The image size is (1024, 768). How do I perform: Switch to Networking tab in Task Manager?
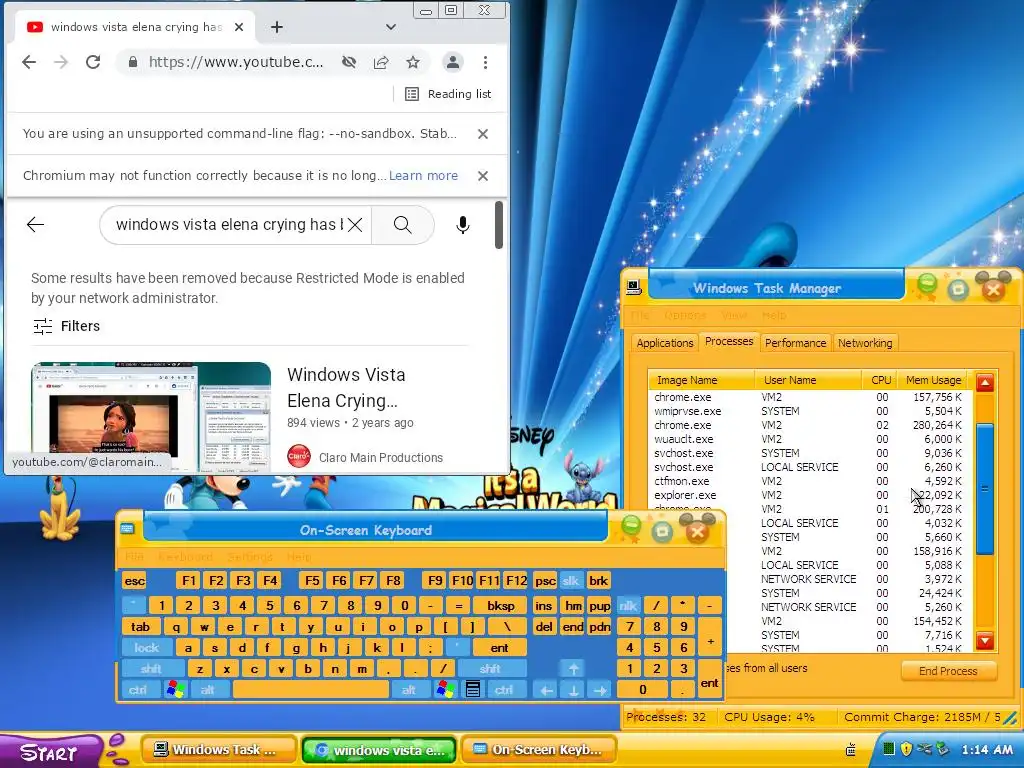click(x=865, y=343)
